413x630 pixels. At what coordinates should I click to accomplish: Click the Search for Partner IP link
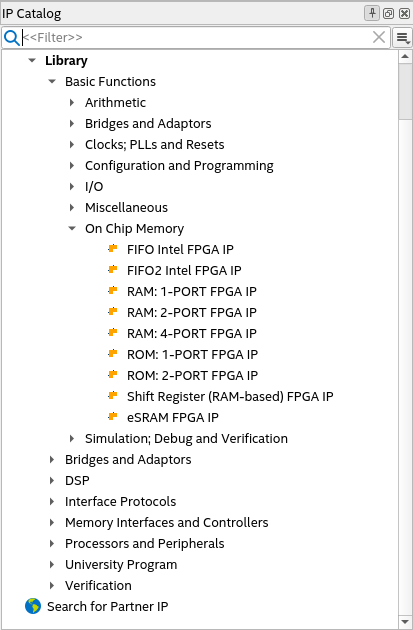(108, 606)
